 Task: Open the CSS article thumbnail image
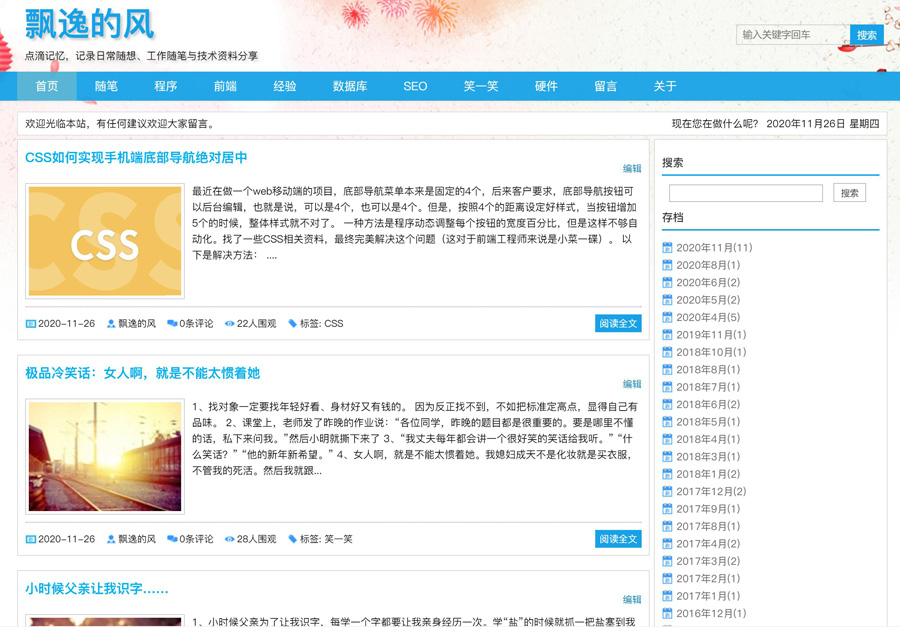coord(105,241)
